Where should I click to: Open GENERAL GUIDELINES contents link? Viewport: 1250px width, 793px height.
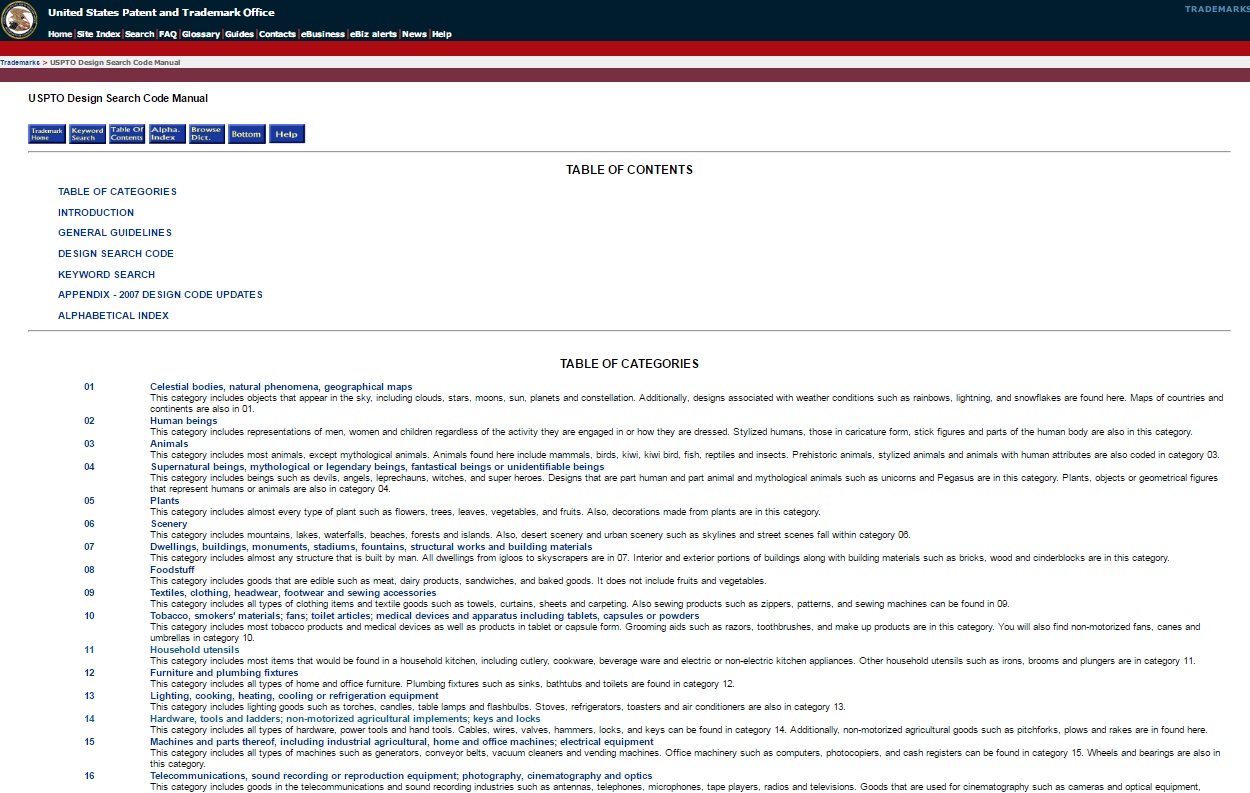coord(115,233)
